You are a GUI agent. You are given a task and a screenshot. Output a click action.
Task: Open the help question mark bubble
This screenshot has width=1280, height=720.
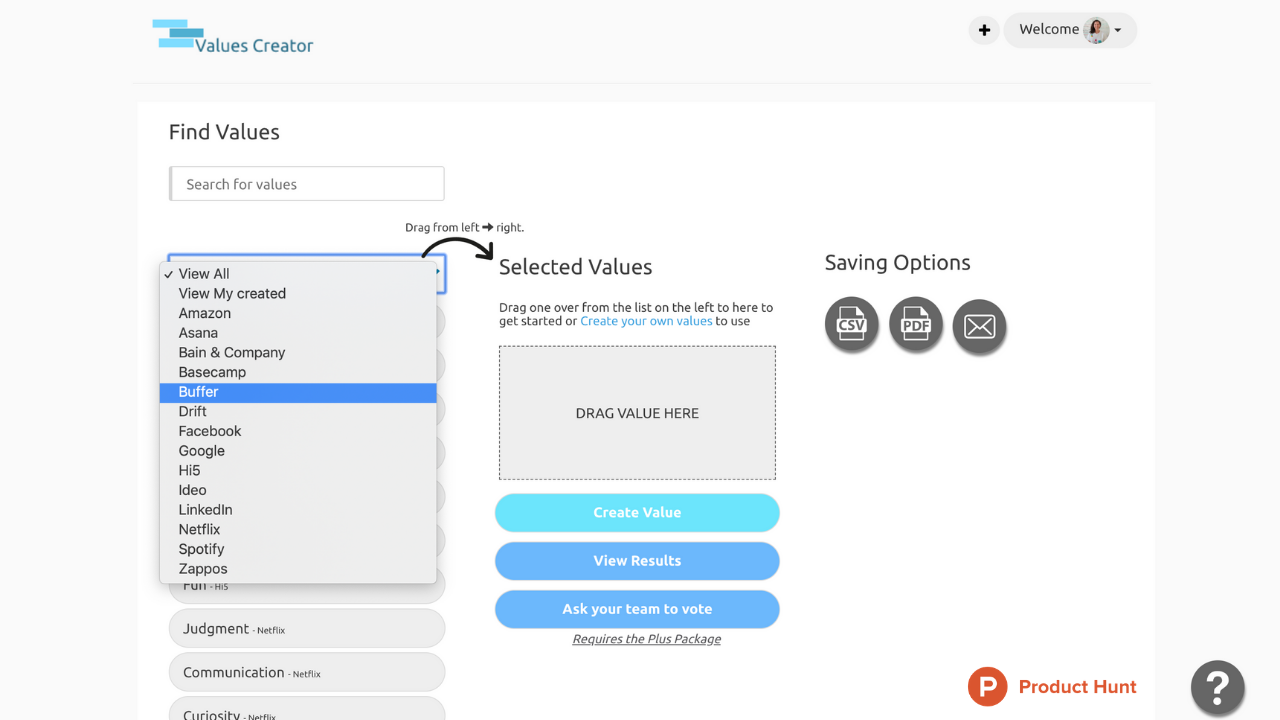(1217, 687)
